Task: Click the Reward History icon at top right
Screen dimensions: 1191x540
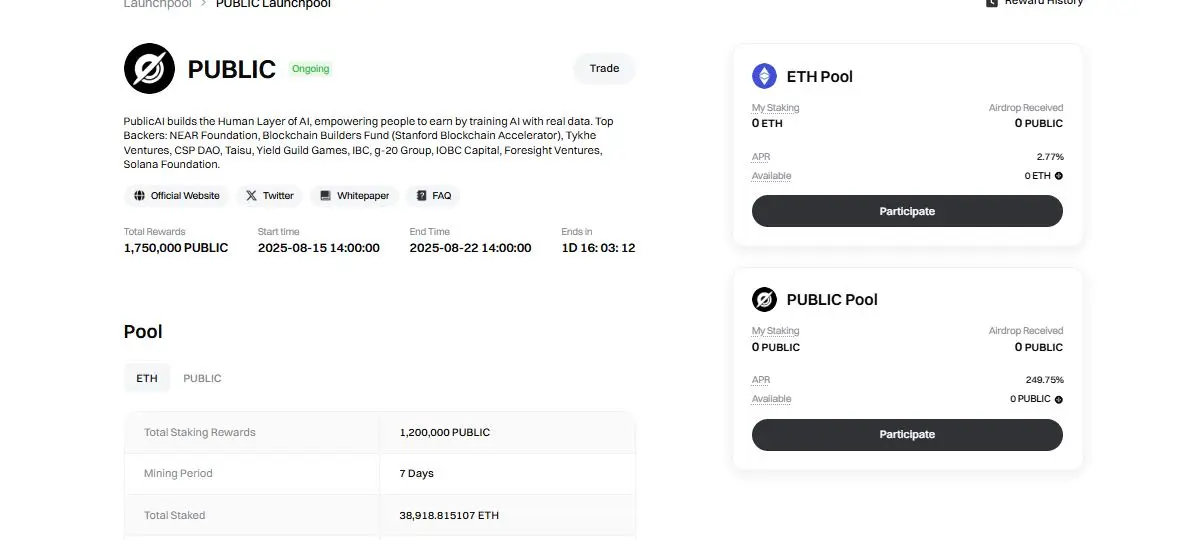Action: [991, 2]
